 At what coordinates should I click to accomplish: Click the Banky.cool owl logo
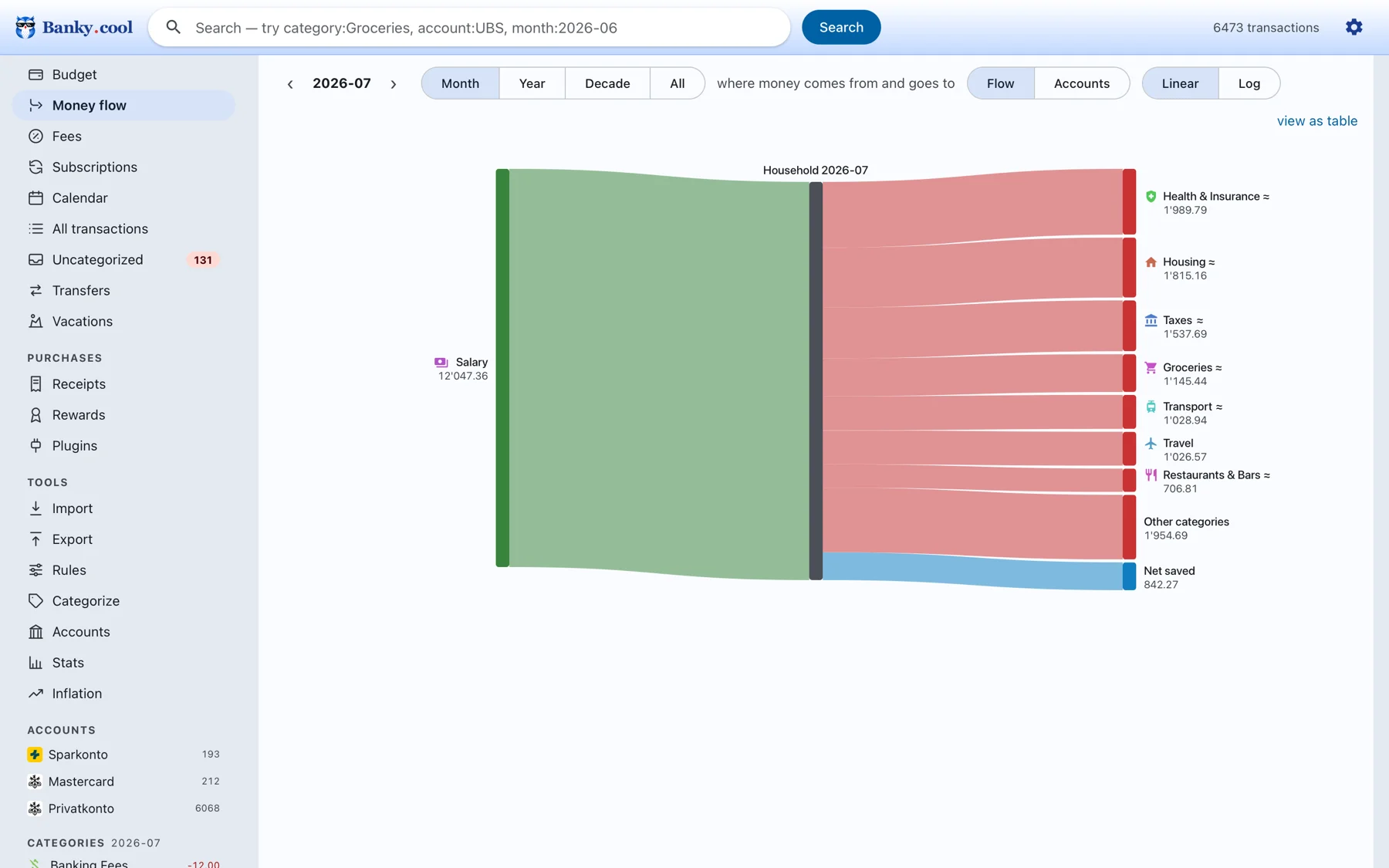tap(25, 28)
